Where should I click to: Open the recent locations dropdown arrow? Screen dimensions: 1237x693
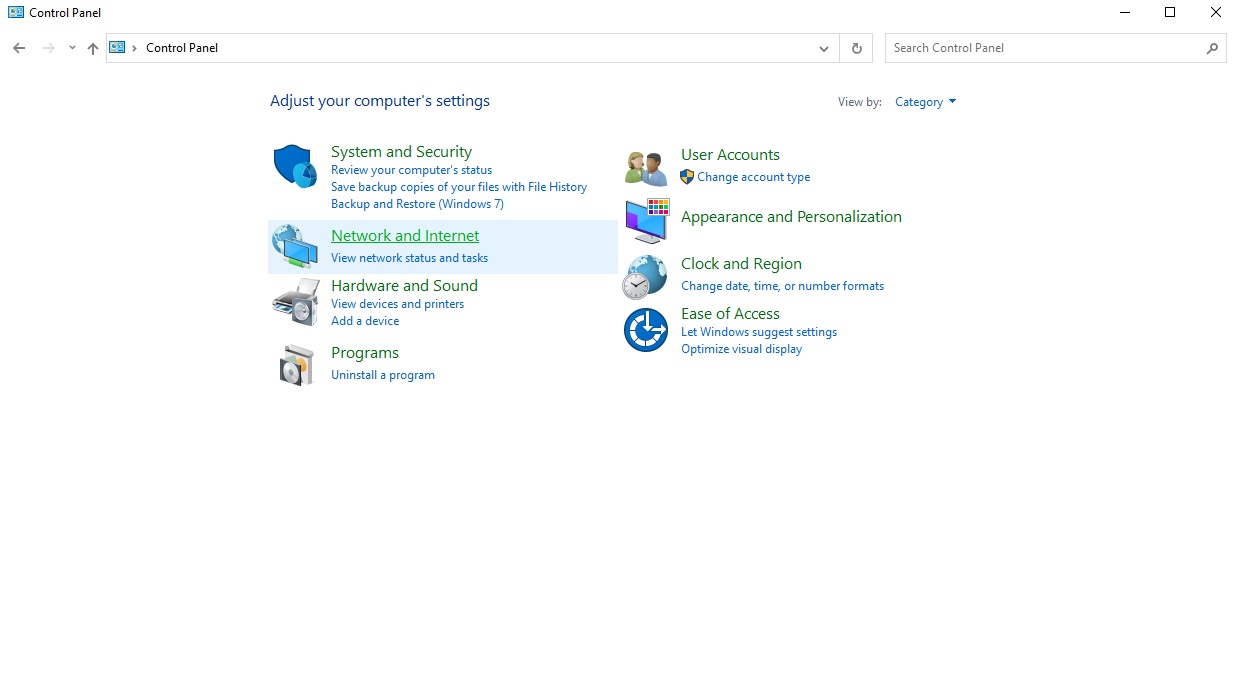(72, 48)
